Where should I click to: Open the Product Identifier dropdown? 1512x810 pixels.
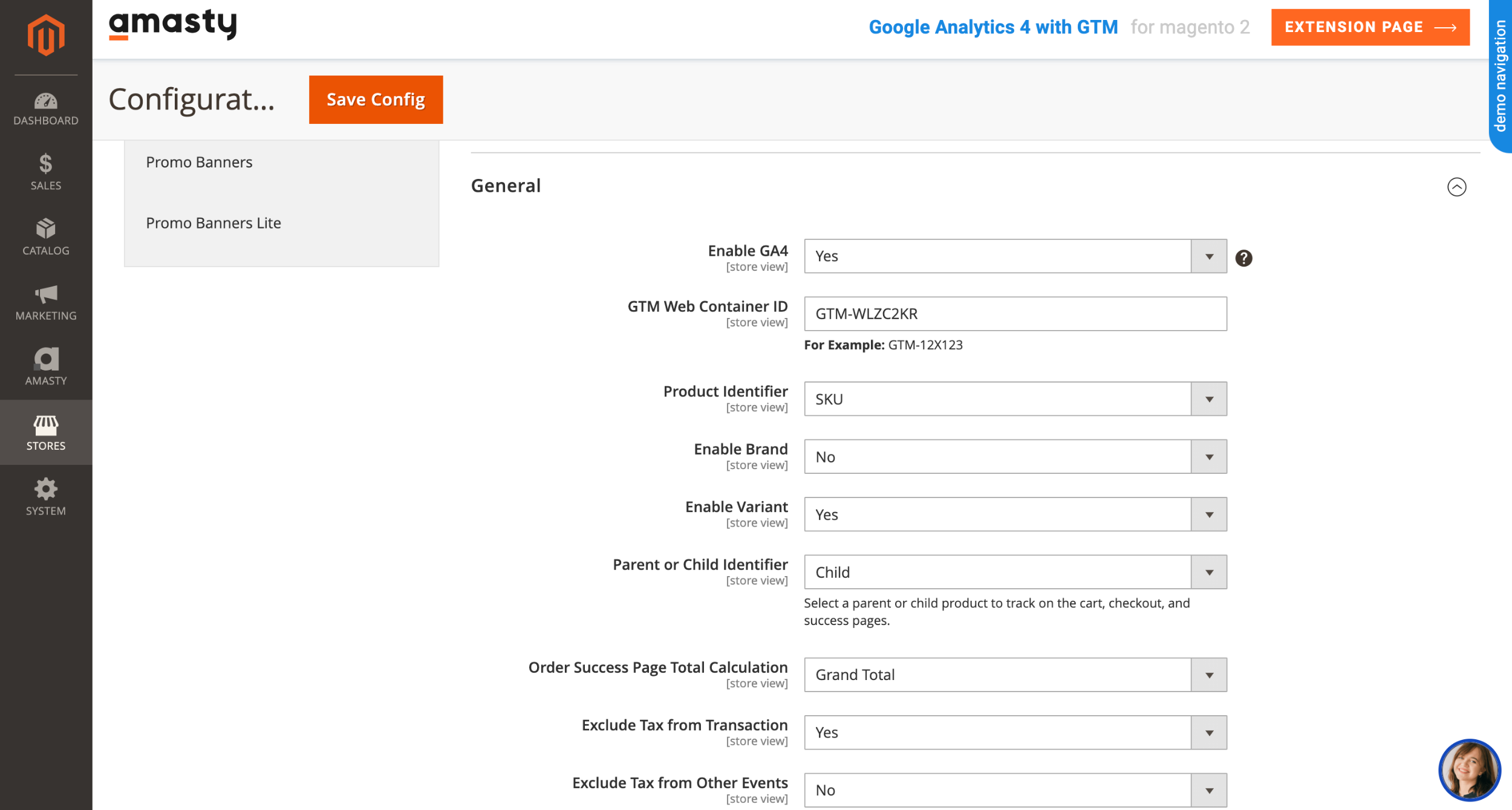coord(1015,399)
